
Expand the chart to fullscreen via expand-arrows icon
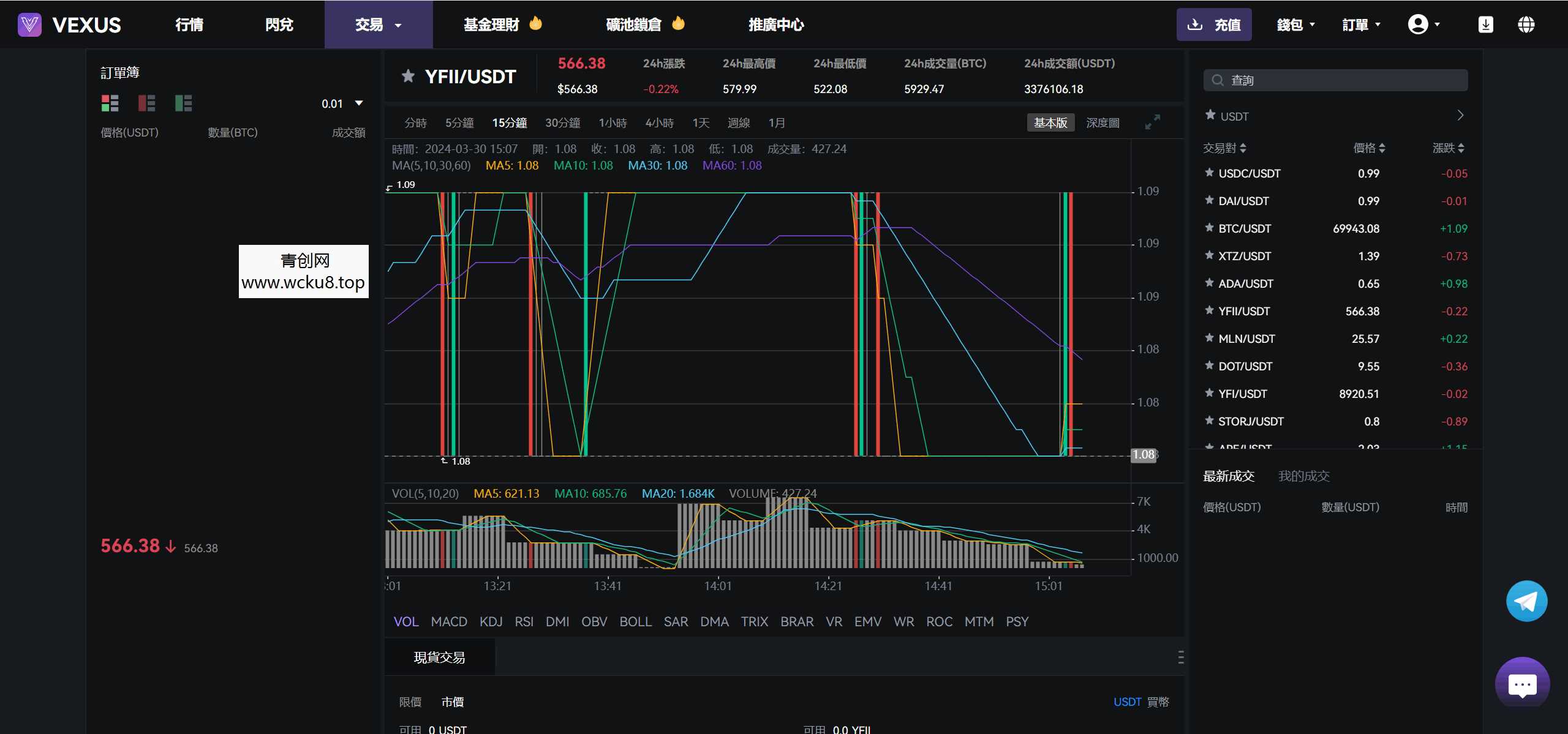coord(1152,122)
